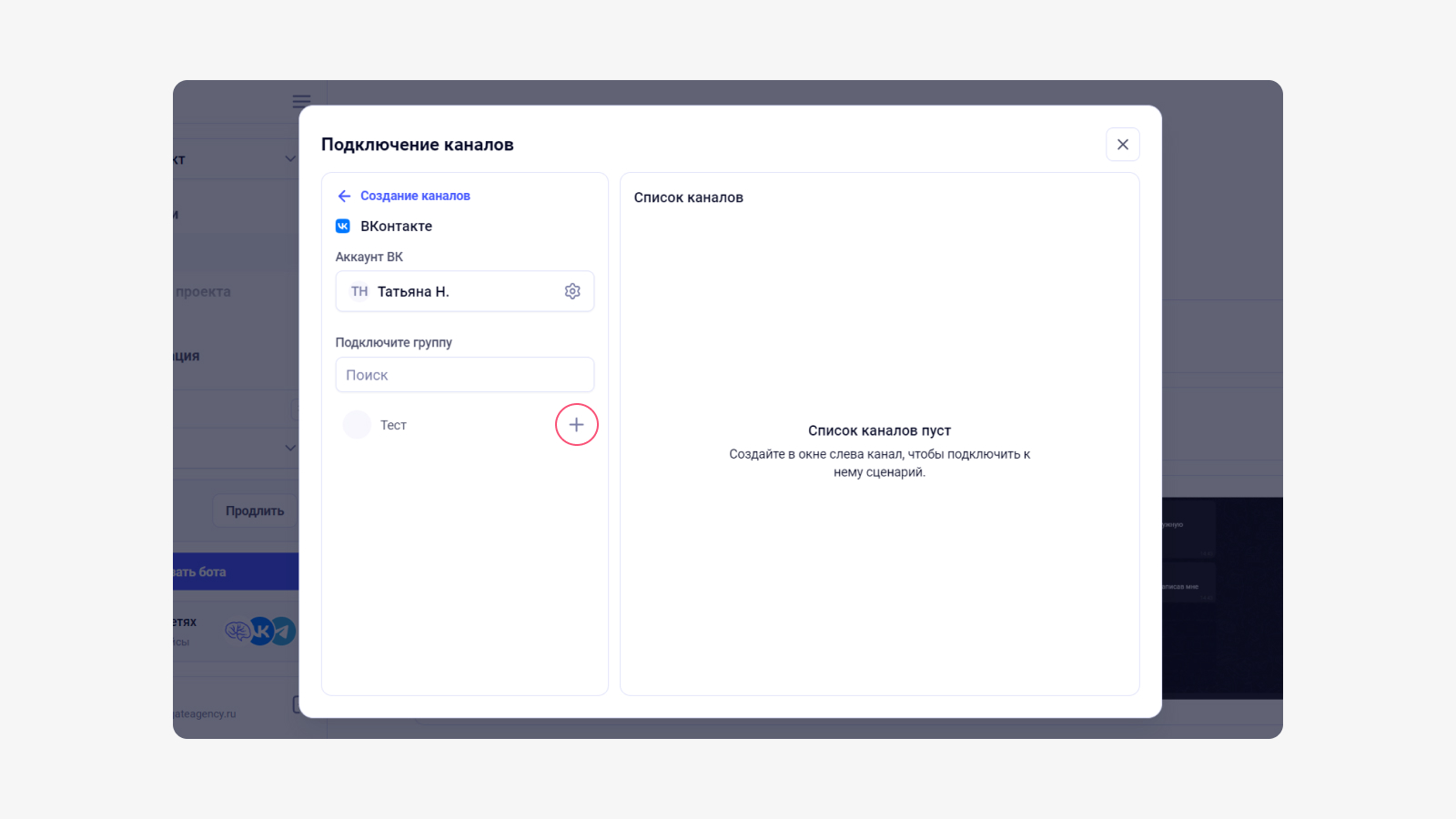Click the ВКонтакте logo icon in channel panel
1456x819 pixels.
343,226
